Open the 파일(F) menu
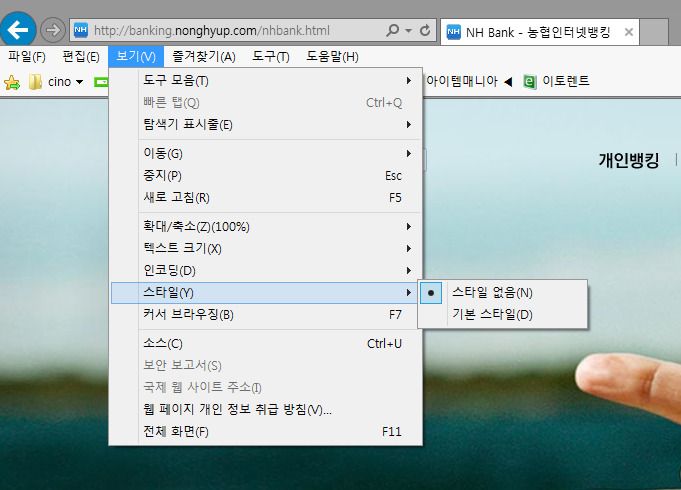The image size is (681, 490). coord(26,56)
